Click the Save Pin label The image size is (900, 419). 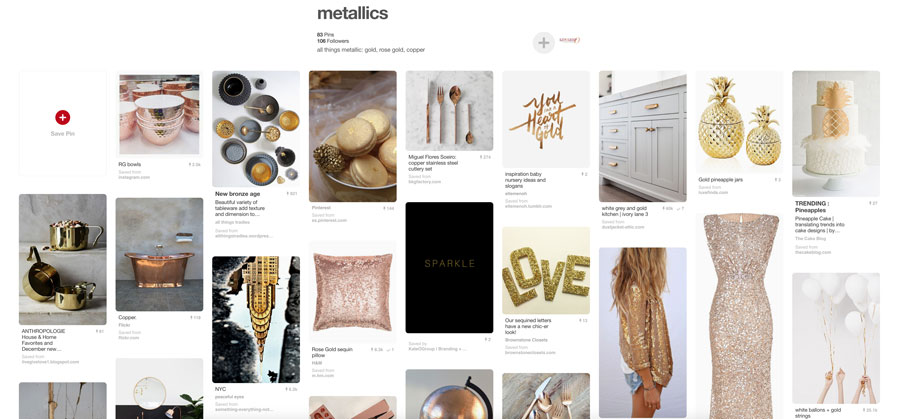(x=62, y=133)
